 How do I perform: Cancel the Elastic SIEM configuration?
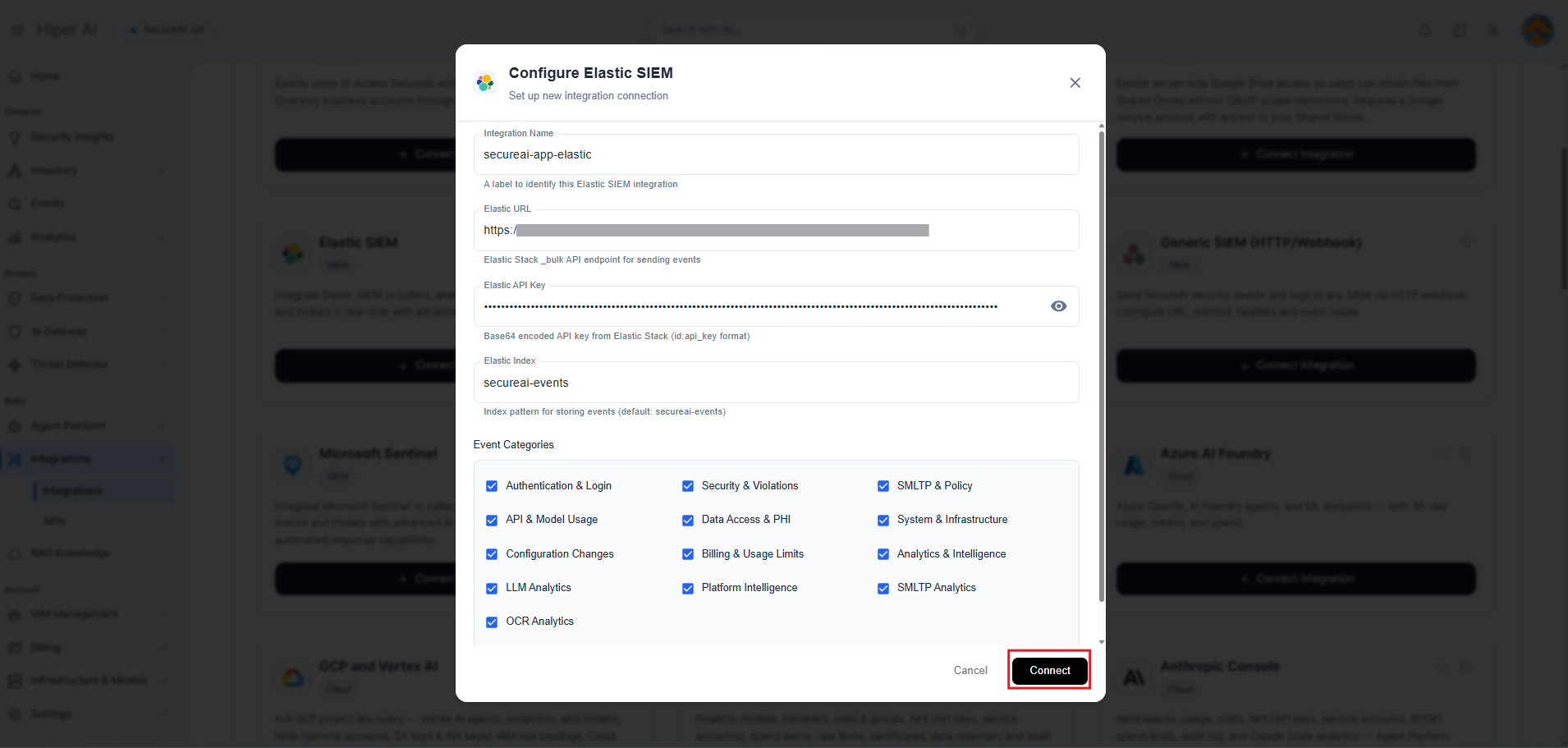970,670
